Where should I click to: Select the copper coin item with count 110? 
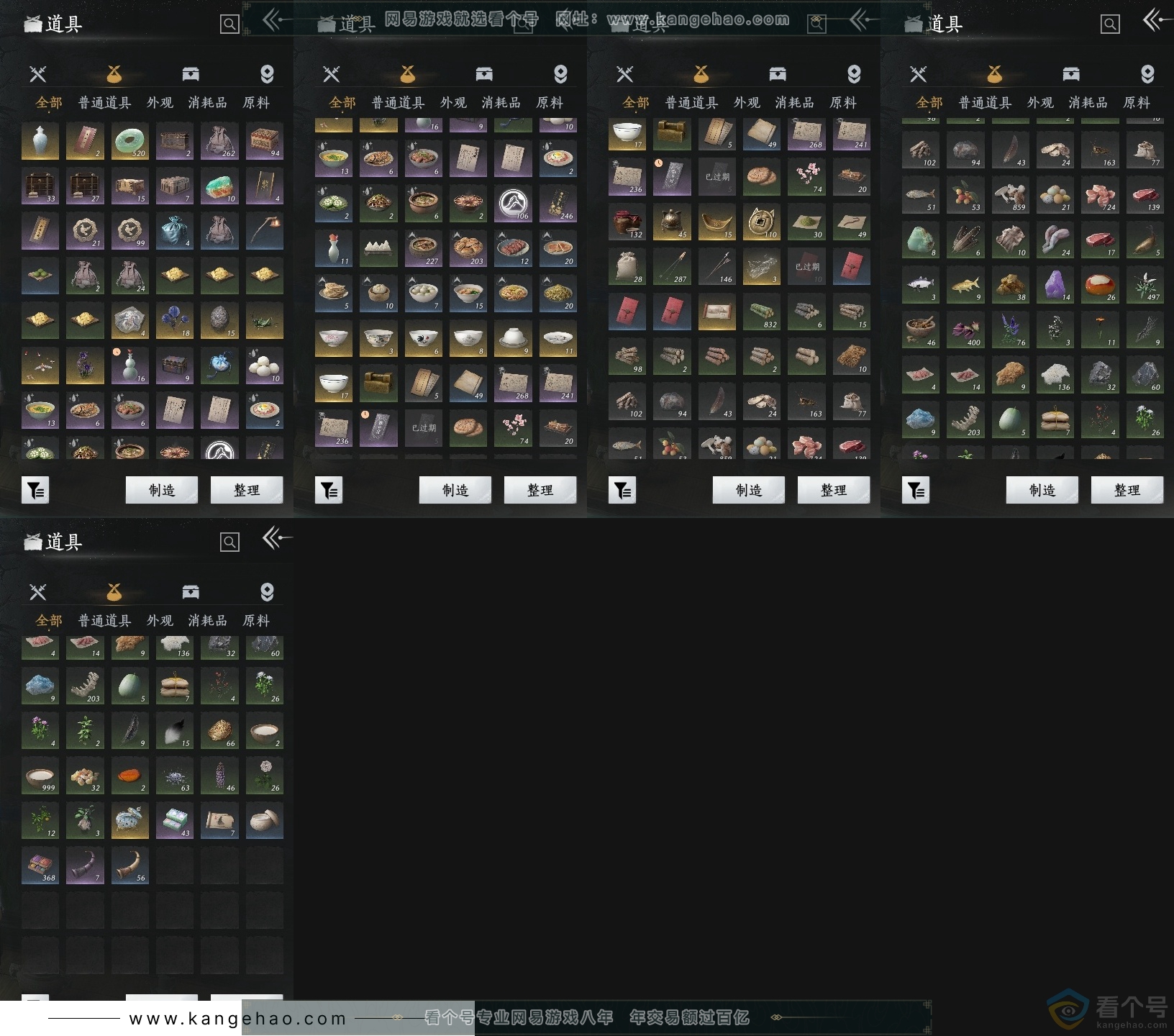762,222
